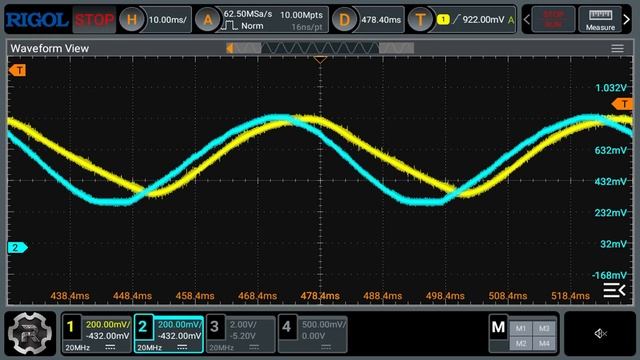640x360 pixels.
Task: Toggle channel 1 on or off
Action: coord(71,327)
